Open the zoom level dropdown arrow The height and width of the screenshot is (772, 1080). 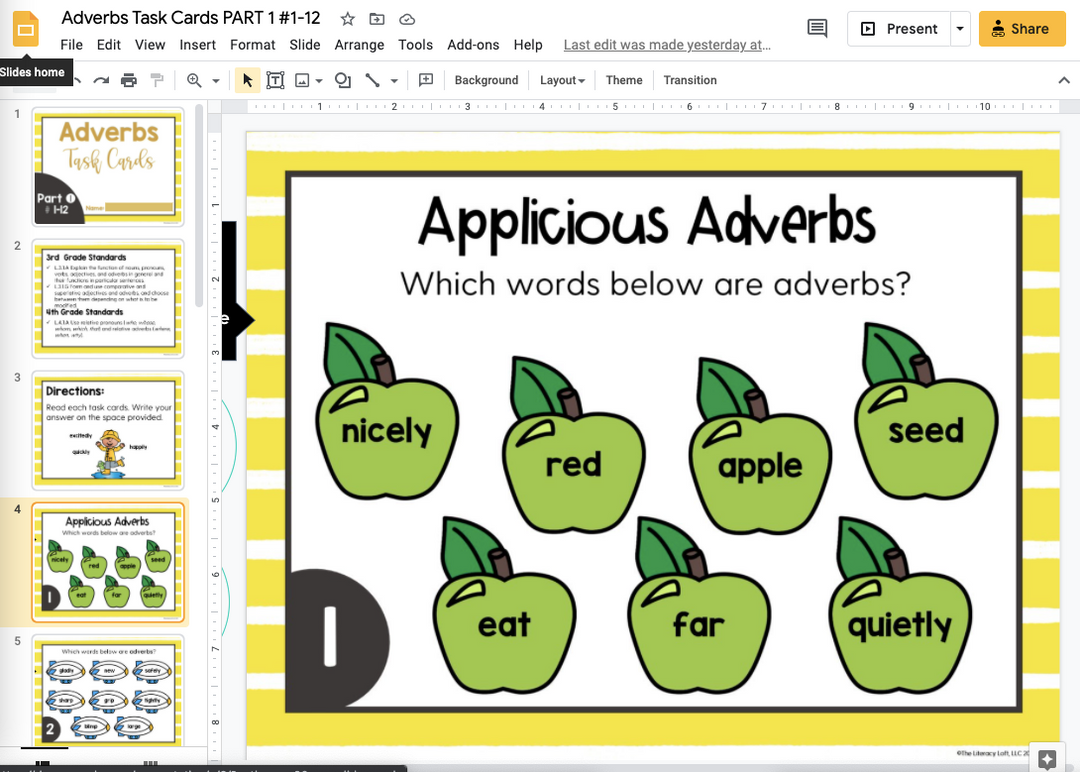(215, 81)
